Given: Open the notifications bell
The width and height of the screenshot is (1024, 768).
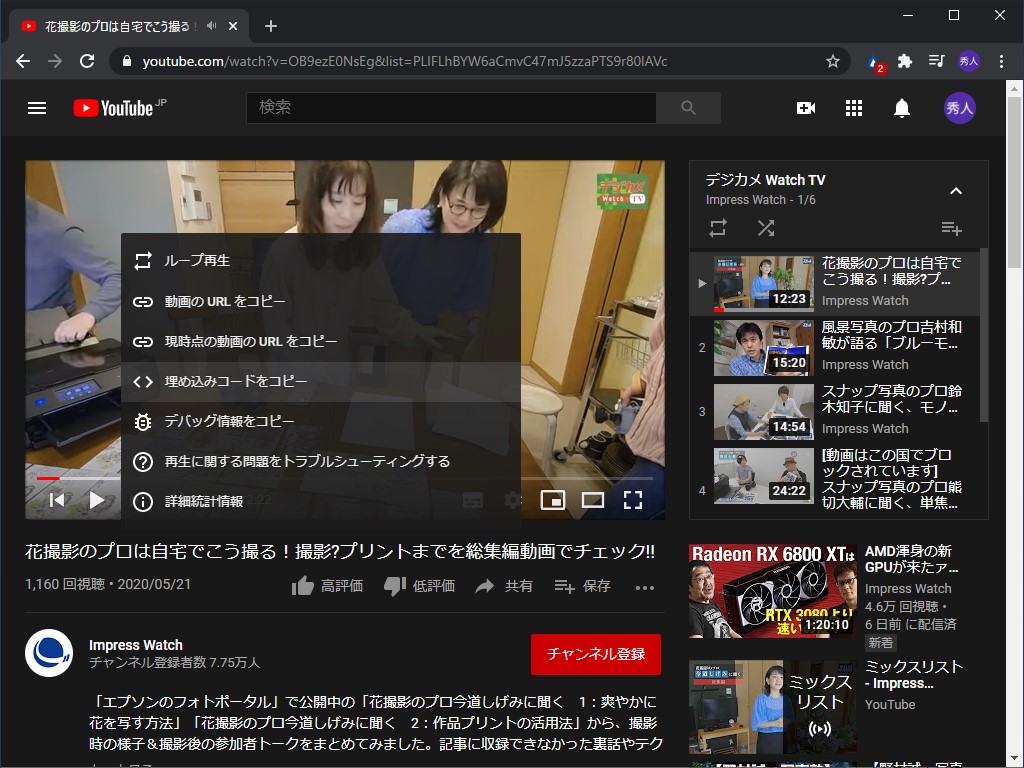Looking at the screenshot, I should coord(902,107).
